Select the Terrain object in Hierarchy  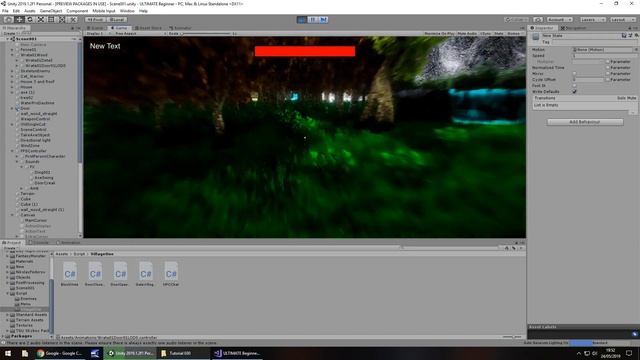click(x=28, y=194)
